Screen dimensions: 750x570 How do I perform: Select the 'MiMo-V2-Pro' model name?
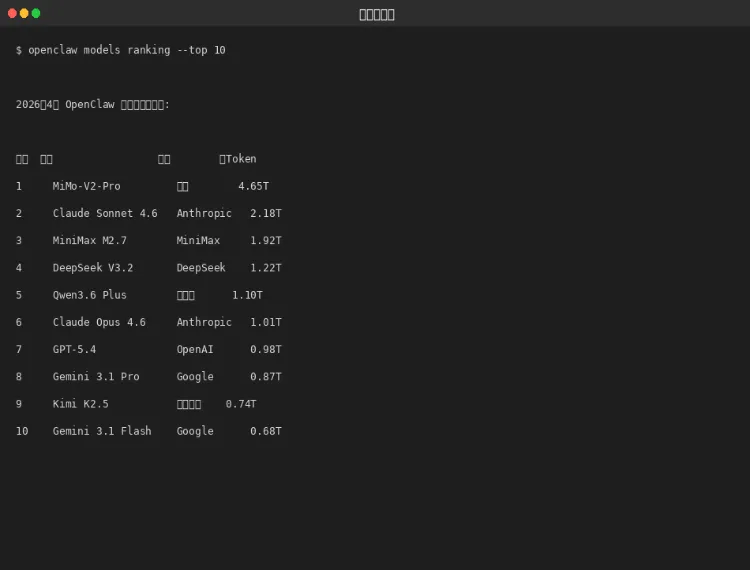tap(87, 186)
